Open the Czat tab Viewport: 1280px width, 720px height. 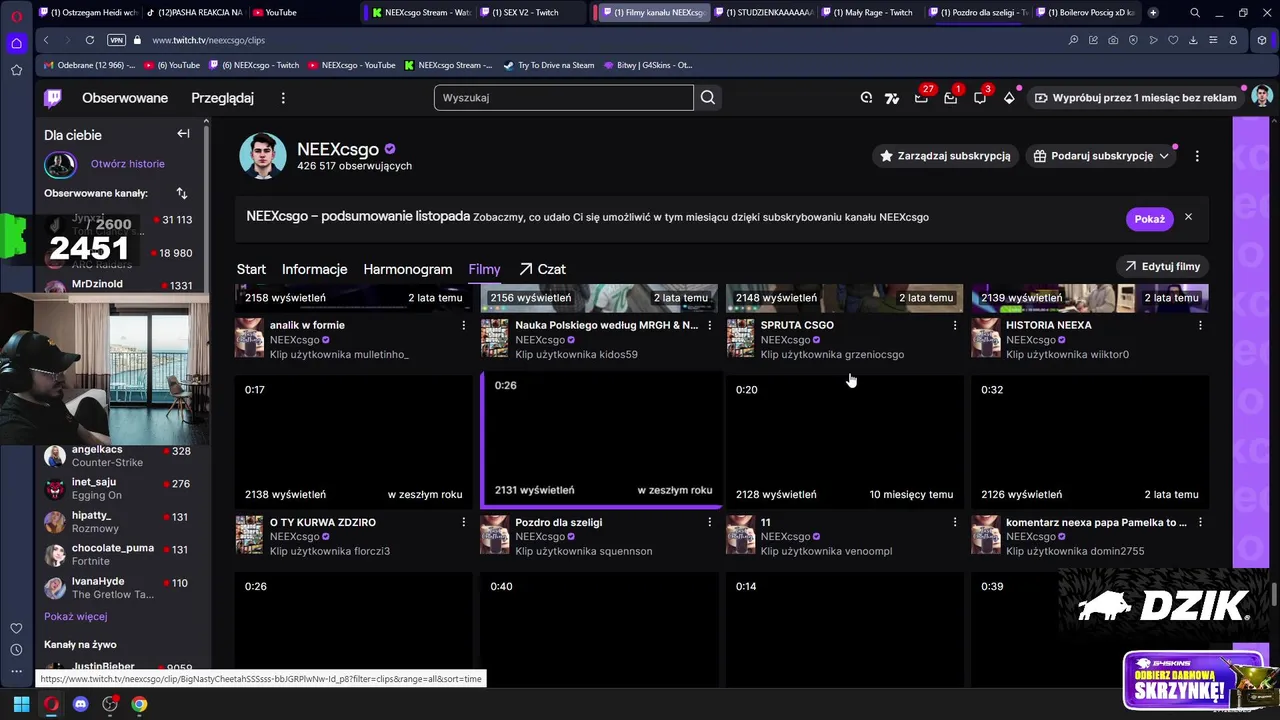[542, 269]
